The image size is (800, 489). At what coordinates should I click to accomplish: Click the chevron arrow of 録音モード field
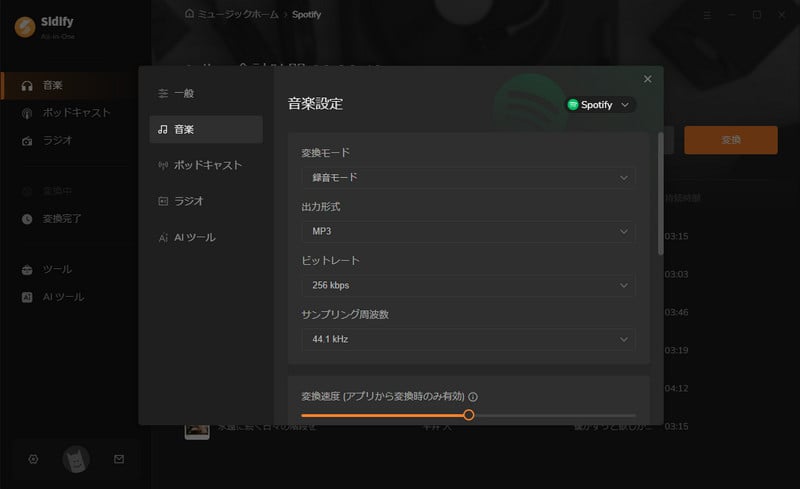(x=623, y=178)
